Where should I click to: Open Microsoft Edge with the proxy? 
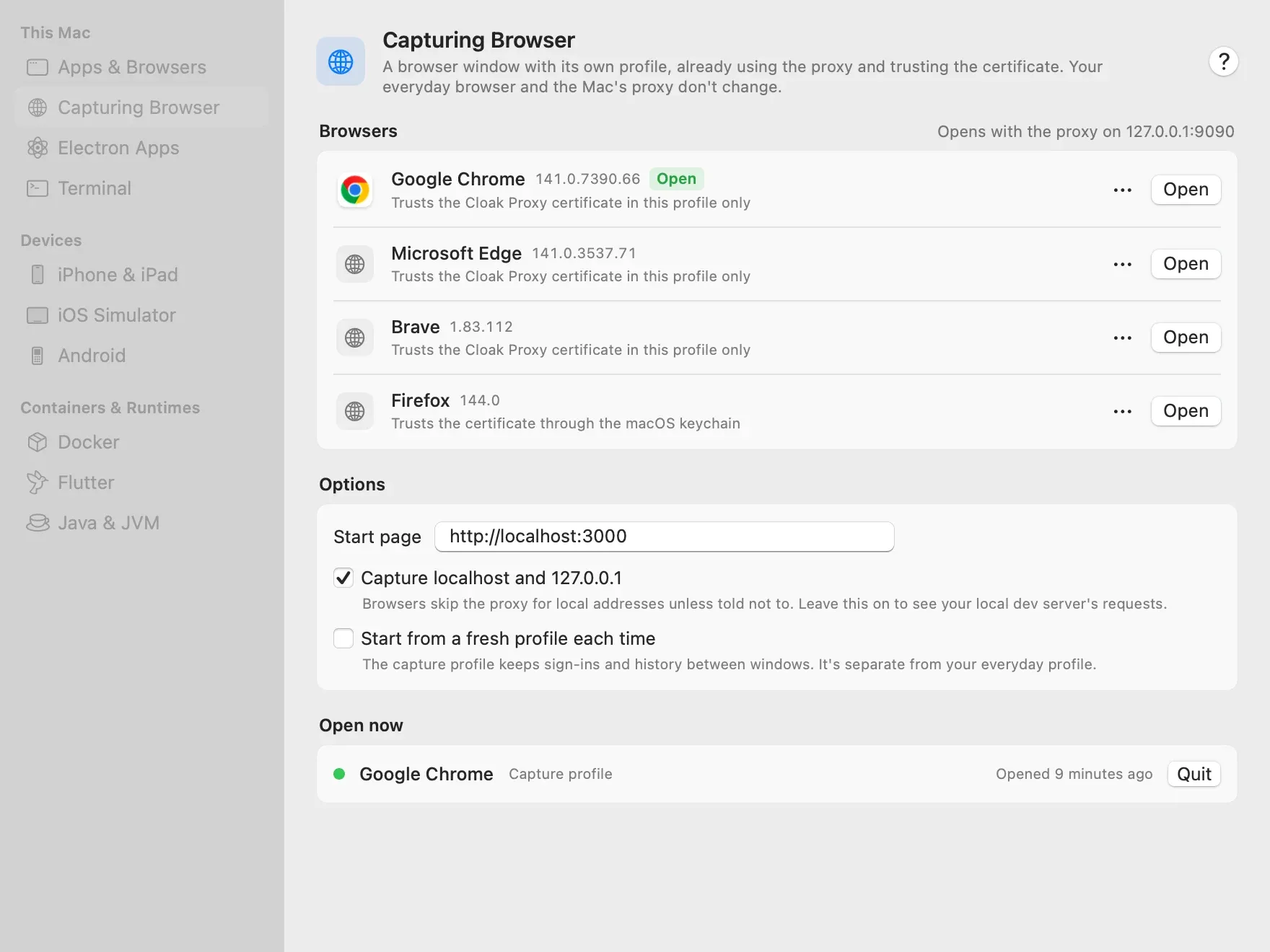[1186, 264]
